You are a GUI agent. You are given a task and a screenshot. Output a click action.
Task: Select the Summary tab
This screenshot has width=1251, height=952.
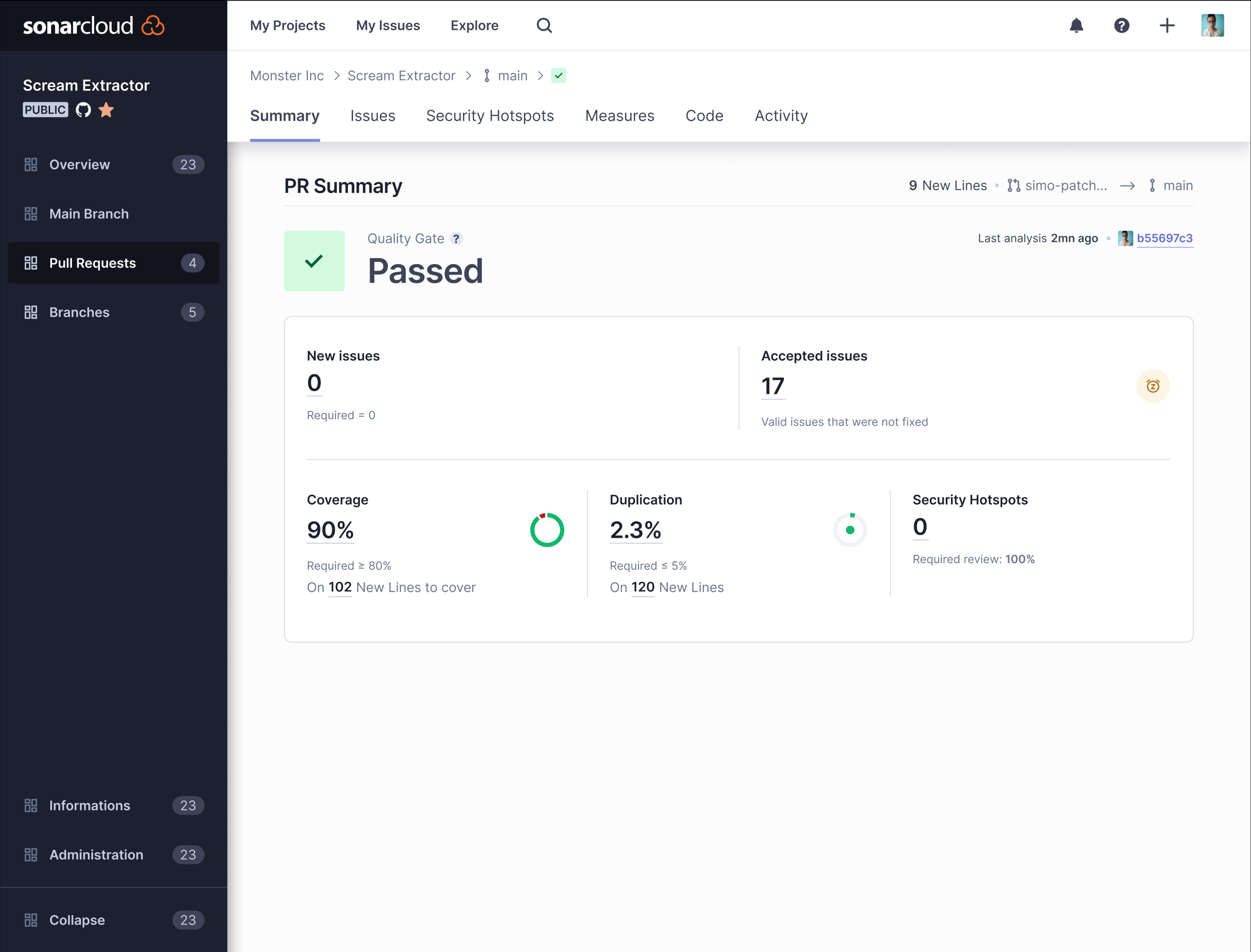pyautogui.click(x=284, y=116)
